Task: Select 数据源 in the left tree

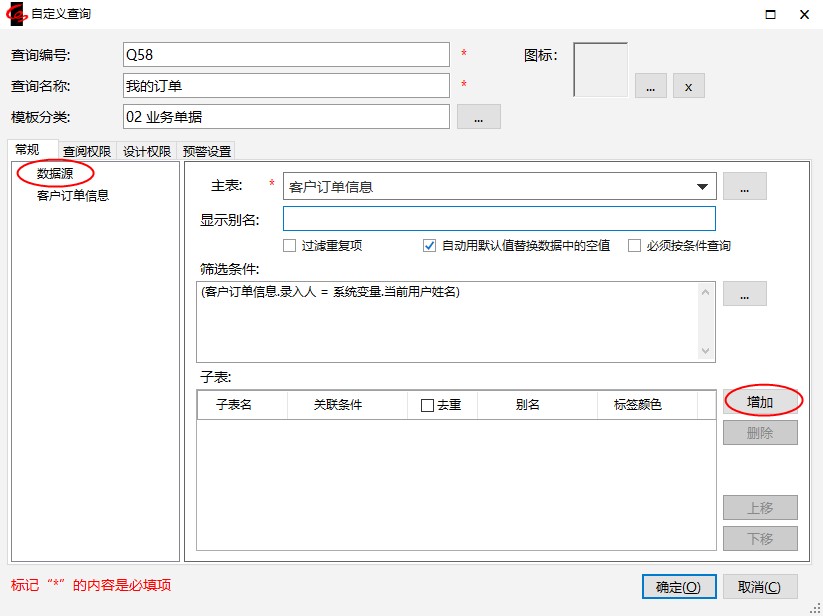Action: pyautogui.click(x=55, y=174)
